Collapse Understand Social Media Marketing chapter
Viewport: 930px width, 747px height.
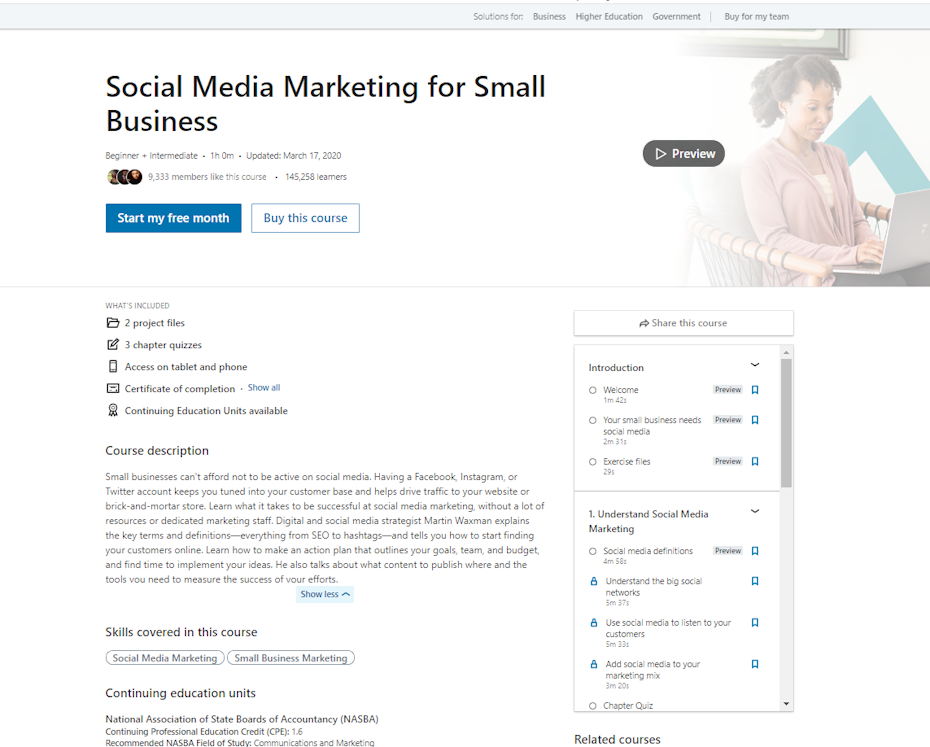pyautogui.click(x=755, y=512)
